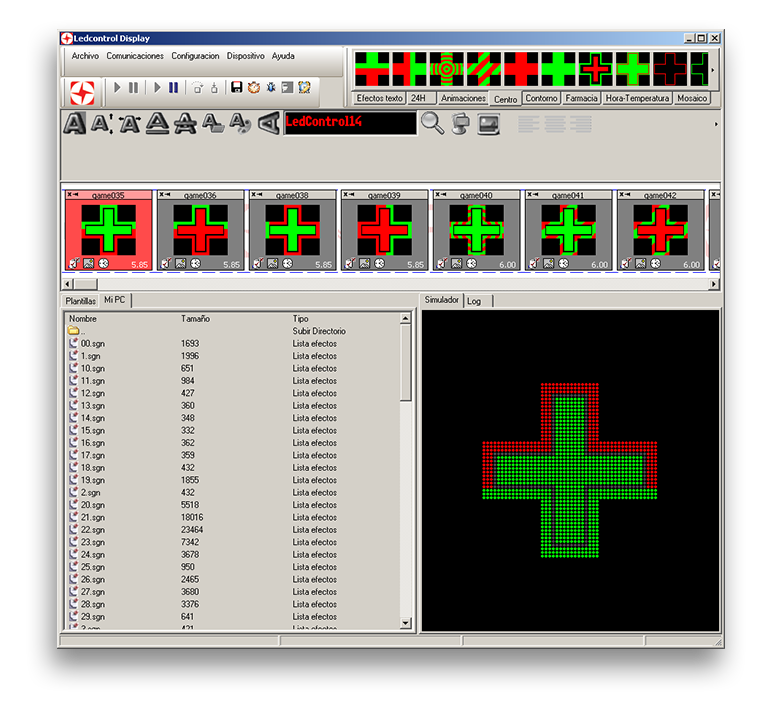Click the first gray pause button
This screenshot has width=780, height=706.
(133, 88)
